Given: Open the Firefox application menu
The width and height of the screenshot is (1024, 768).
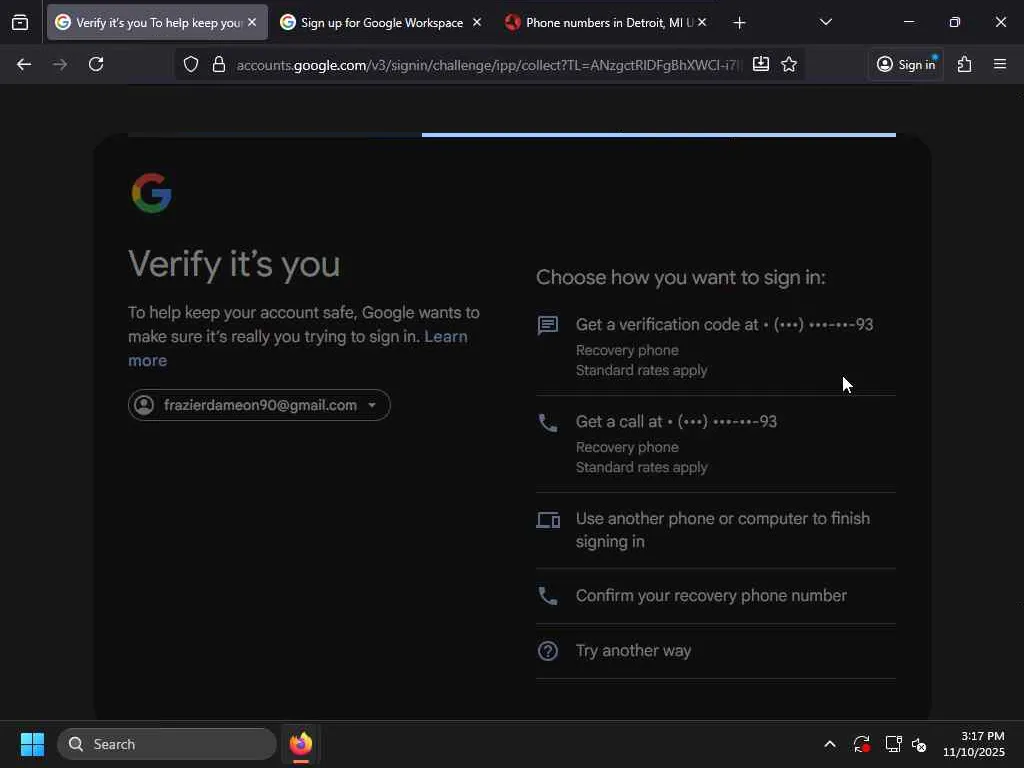Looking at the screenshot, I should click(1000, 64).
